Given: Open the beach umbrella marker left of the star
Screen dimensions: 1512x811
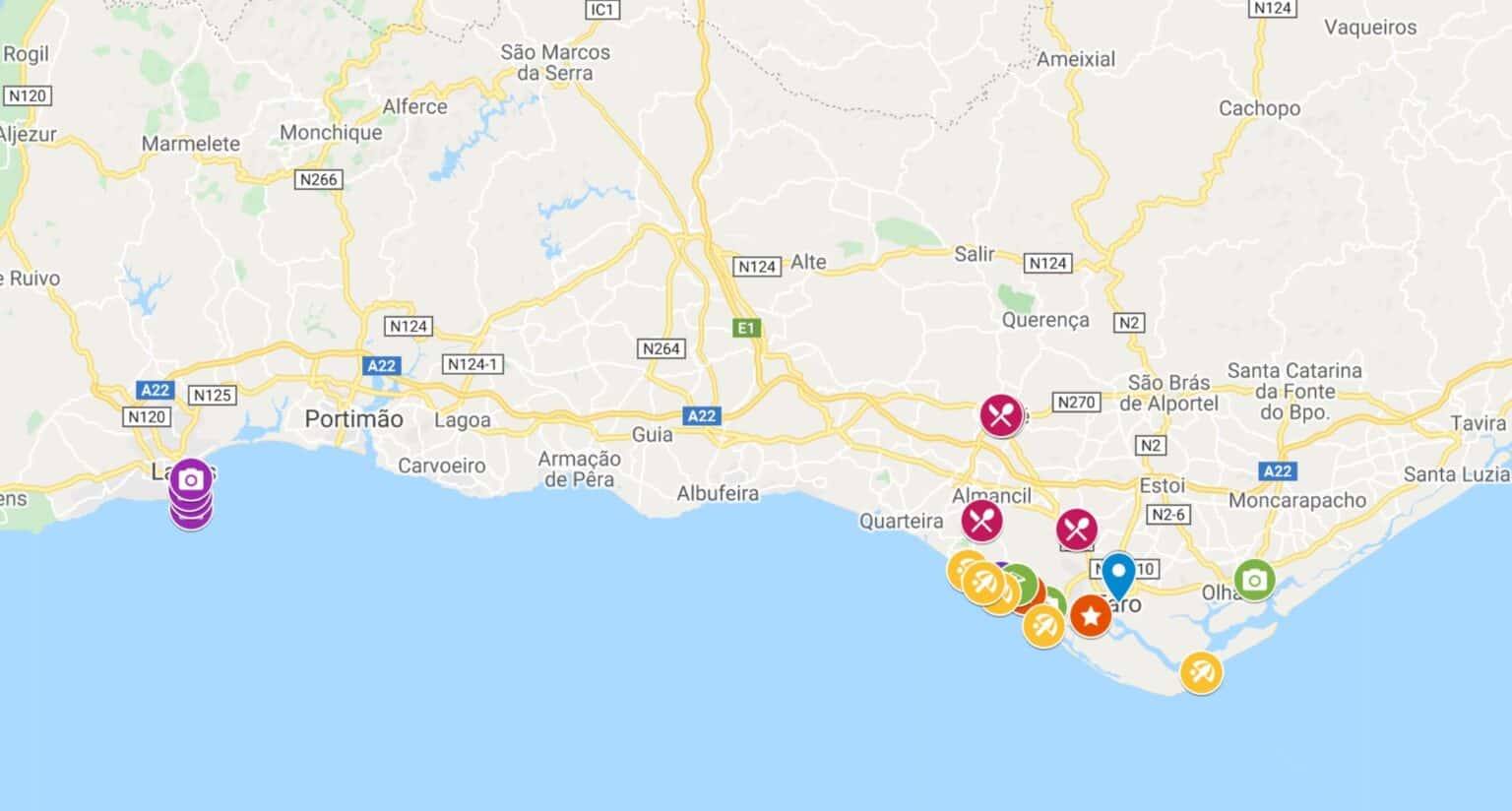Looking at the screenshot, I should click(x=1043, y=626).
